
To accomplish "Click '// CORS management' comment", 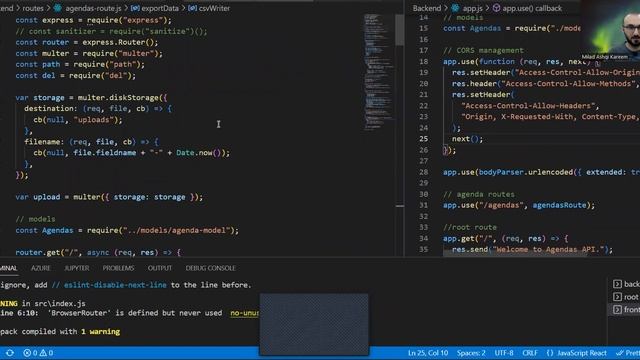I will pos(483,51).
